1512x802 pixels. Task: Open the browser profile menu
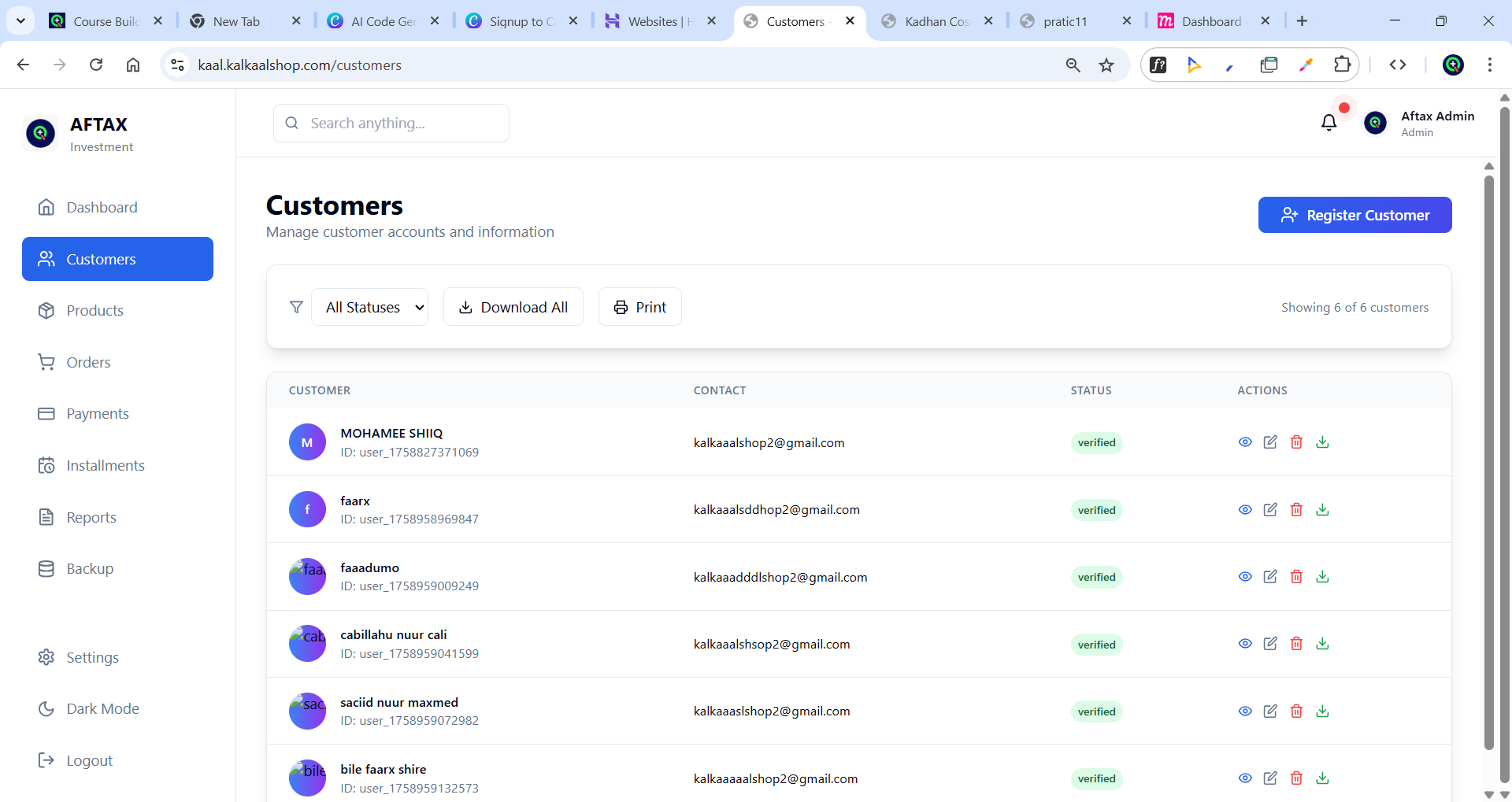pos(1453,65)
